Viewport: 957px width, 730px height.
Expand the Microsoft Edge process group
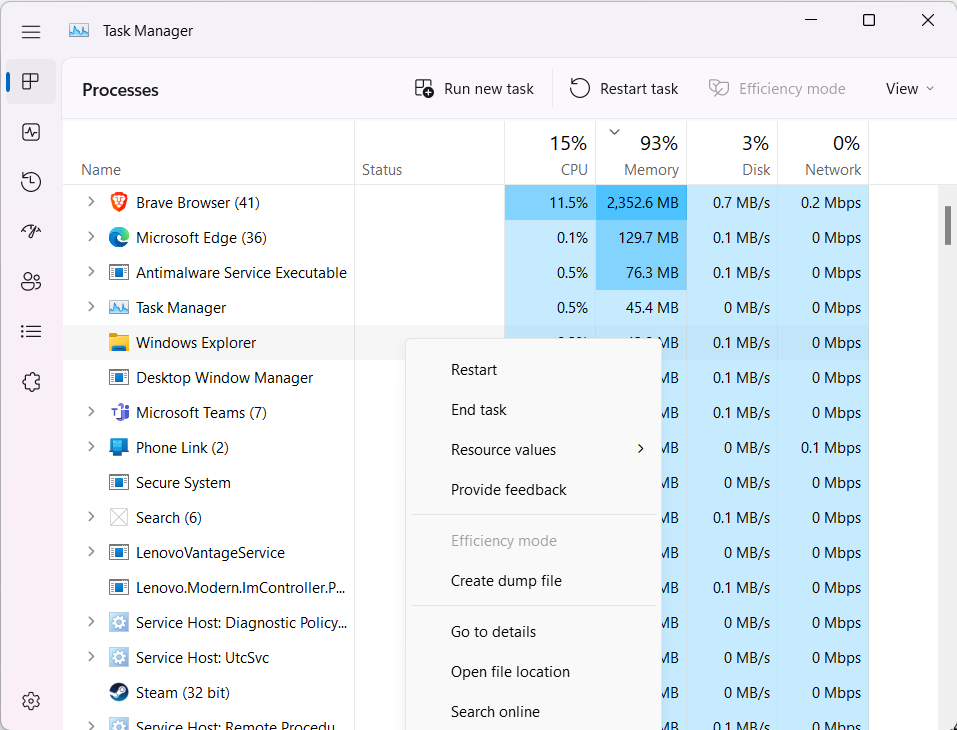click(91, 237)
